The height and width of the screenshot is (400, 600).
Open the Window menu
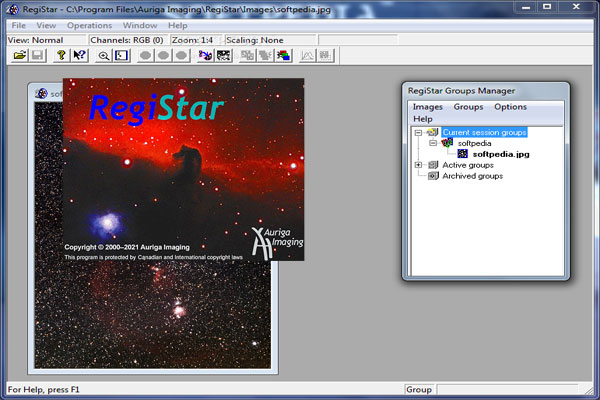140,26
